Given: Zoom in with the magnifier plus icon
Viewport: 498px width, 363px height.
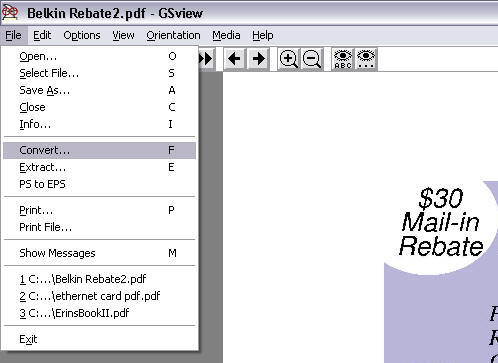Looking at the screenshot, I should pos(289,59).
